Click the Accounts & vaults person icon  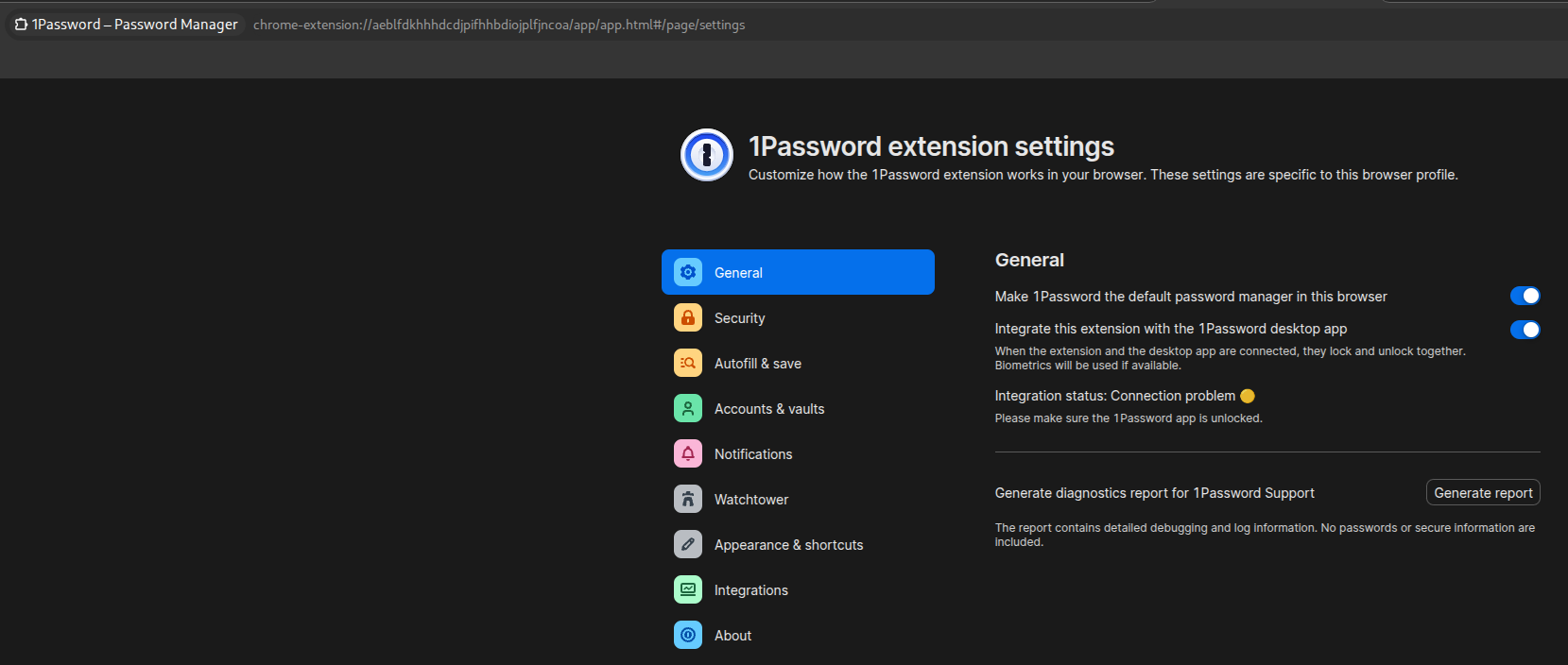pos(688,408)
